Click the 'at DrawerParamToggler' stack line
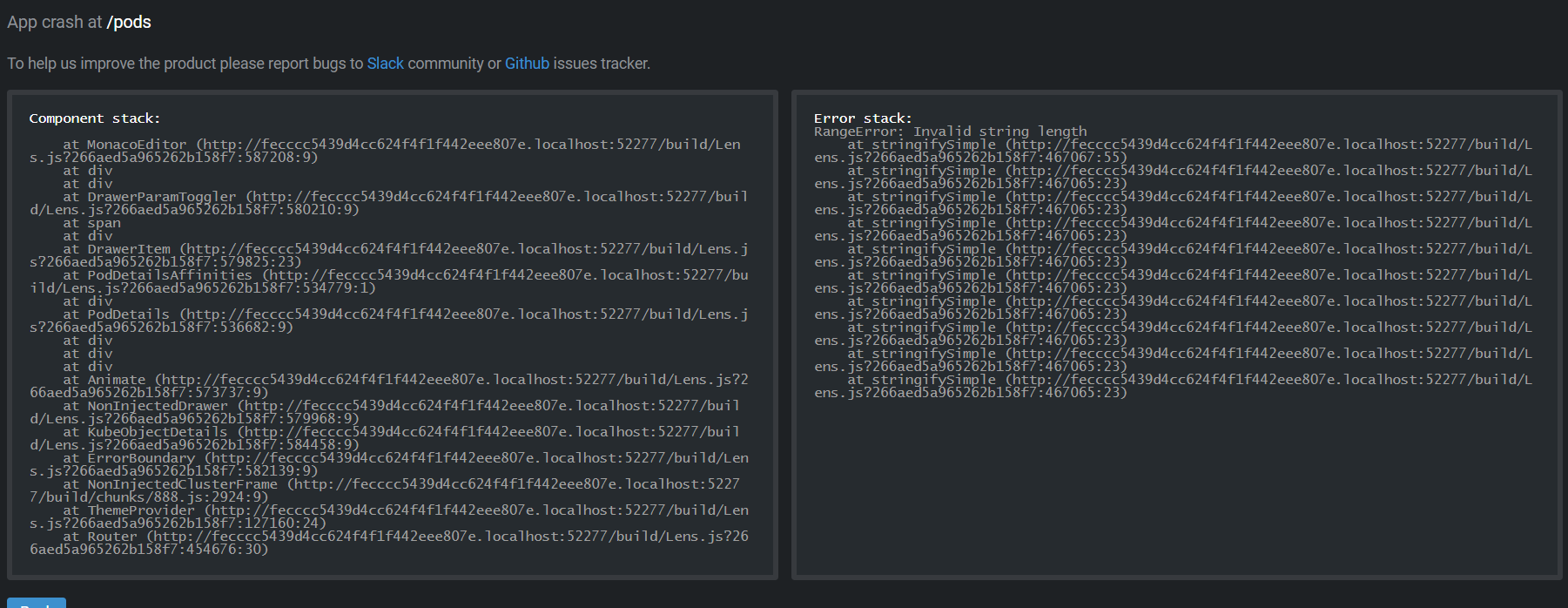This screenshot has width=1568, height=608. 388,203
